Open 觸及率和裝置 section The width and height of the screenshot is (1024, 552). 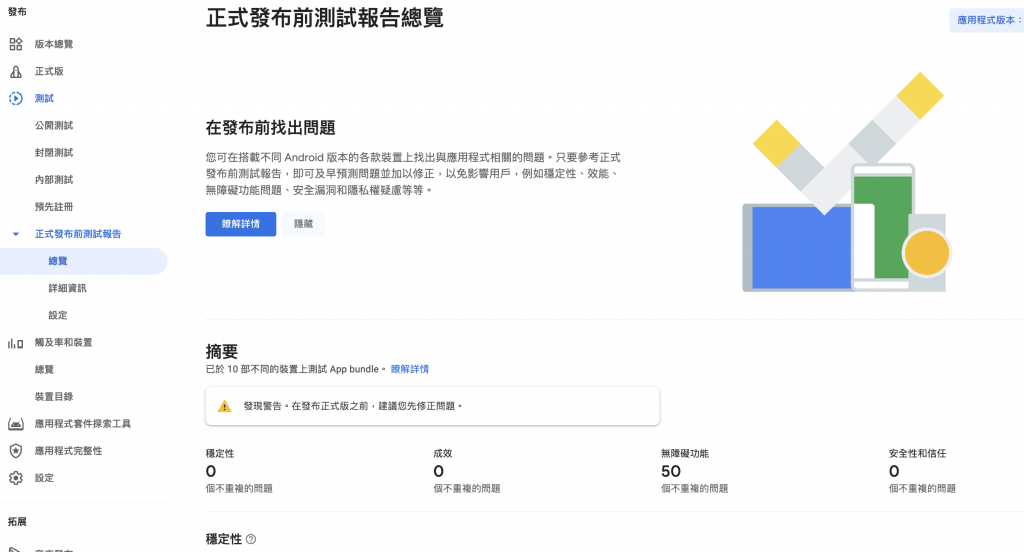[63, 342]
